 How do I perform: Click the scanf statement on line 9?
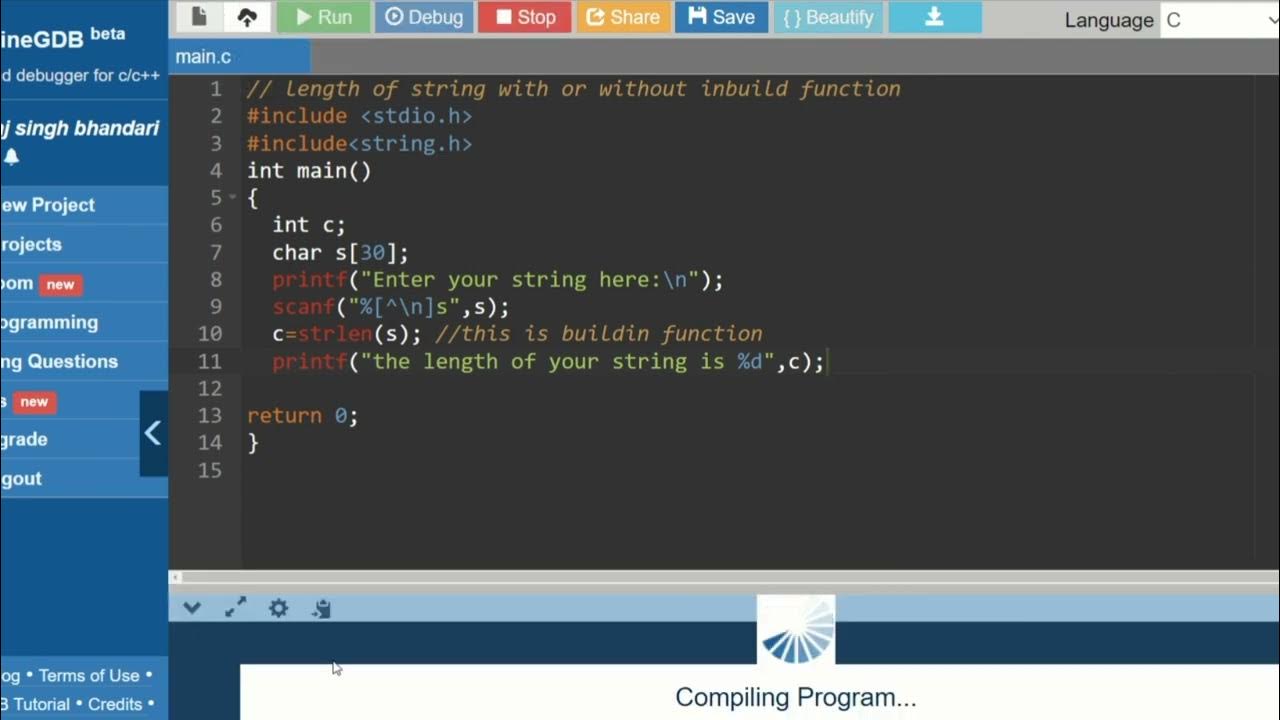391,307
